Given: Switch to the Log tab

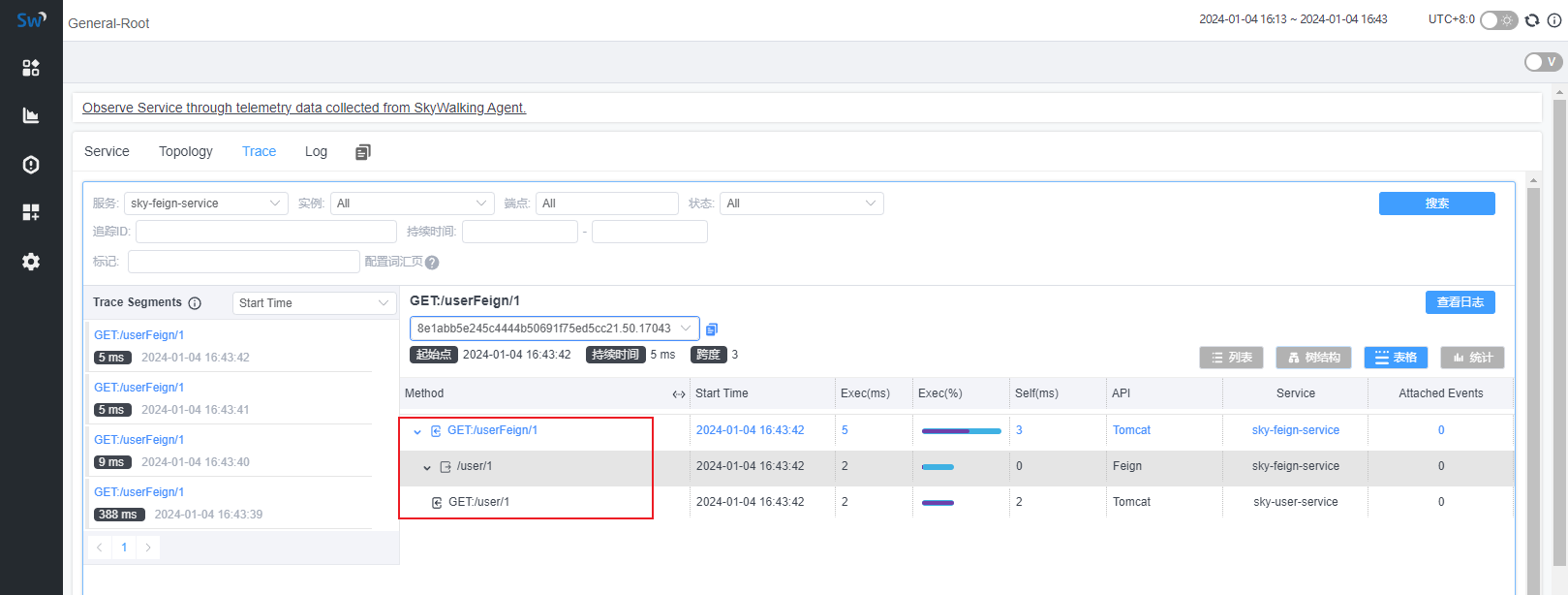Looking at the screenshot, I should click(316, 151).
